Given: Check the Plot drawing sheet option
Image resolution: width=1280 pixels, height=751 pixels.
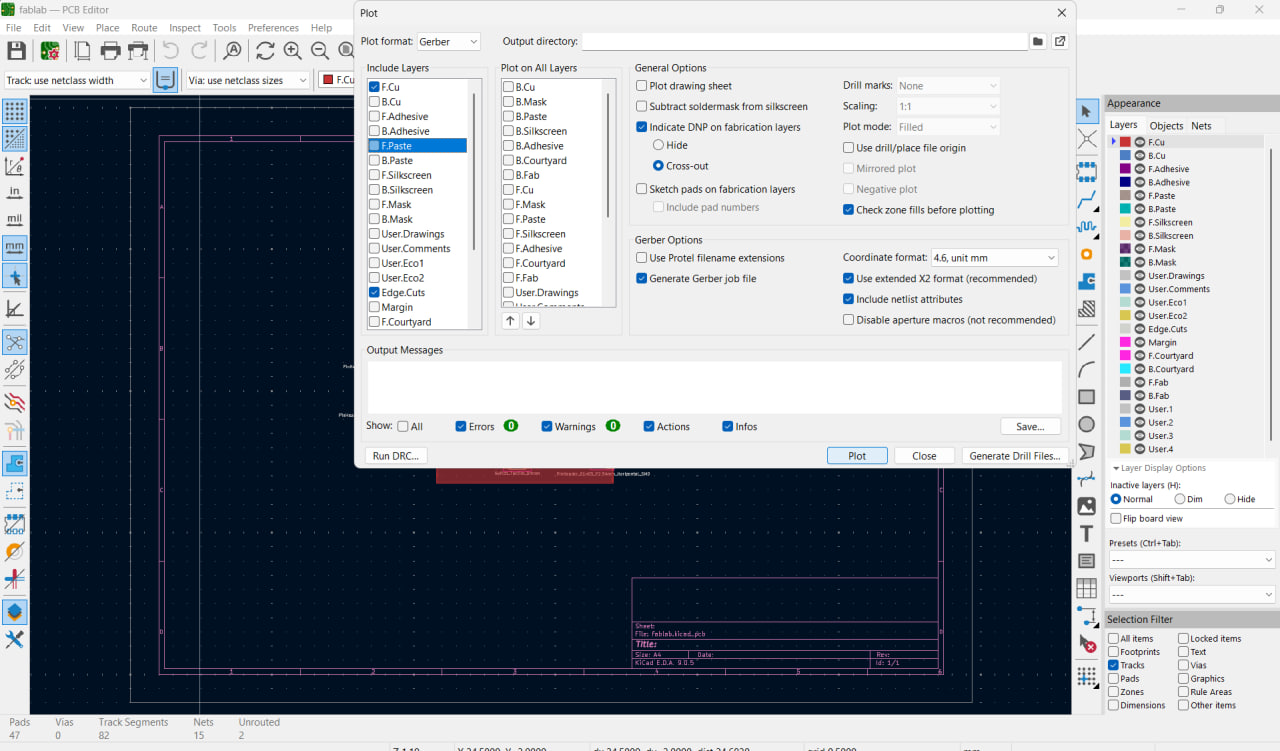Looking at the screenshot, I should point(642,86).
